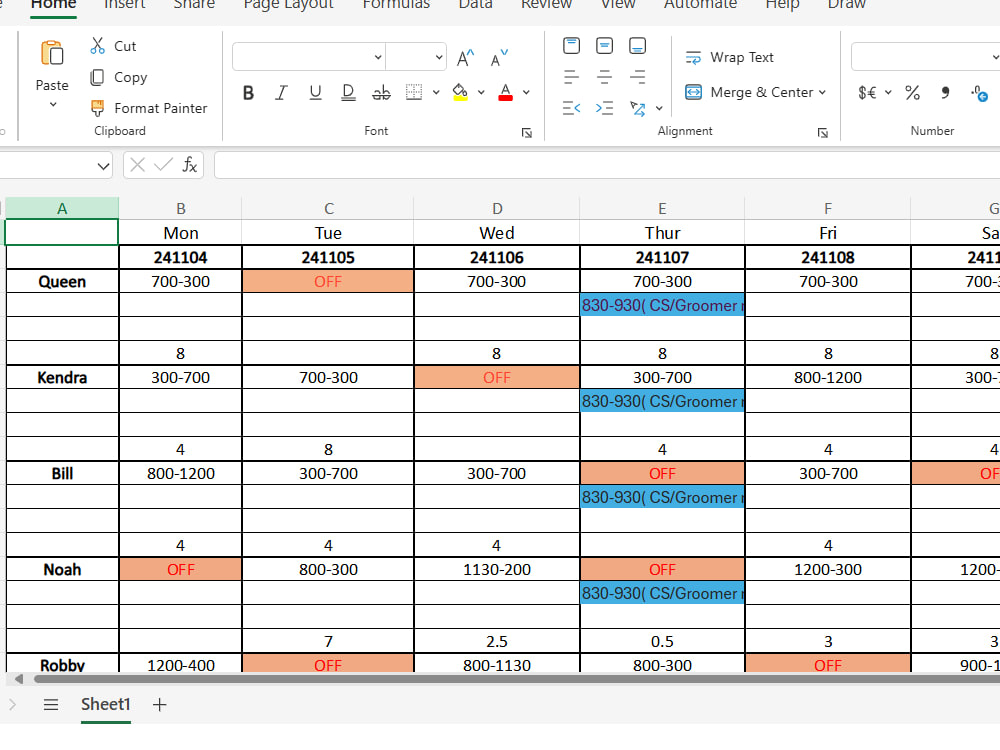Screen dimensions: 1000x750
Task: Decrease font size with the smaller A icon
Action: (x=499, y=58)
